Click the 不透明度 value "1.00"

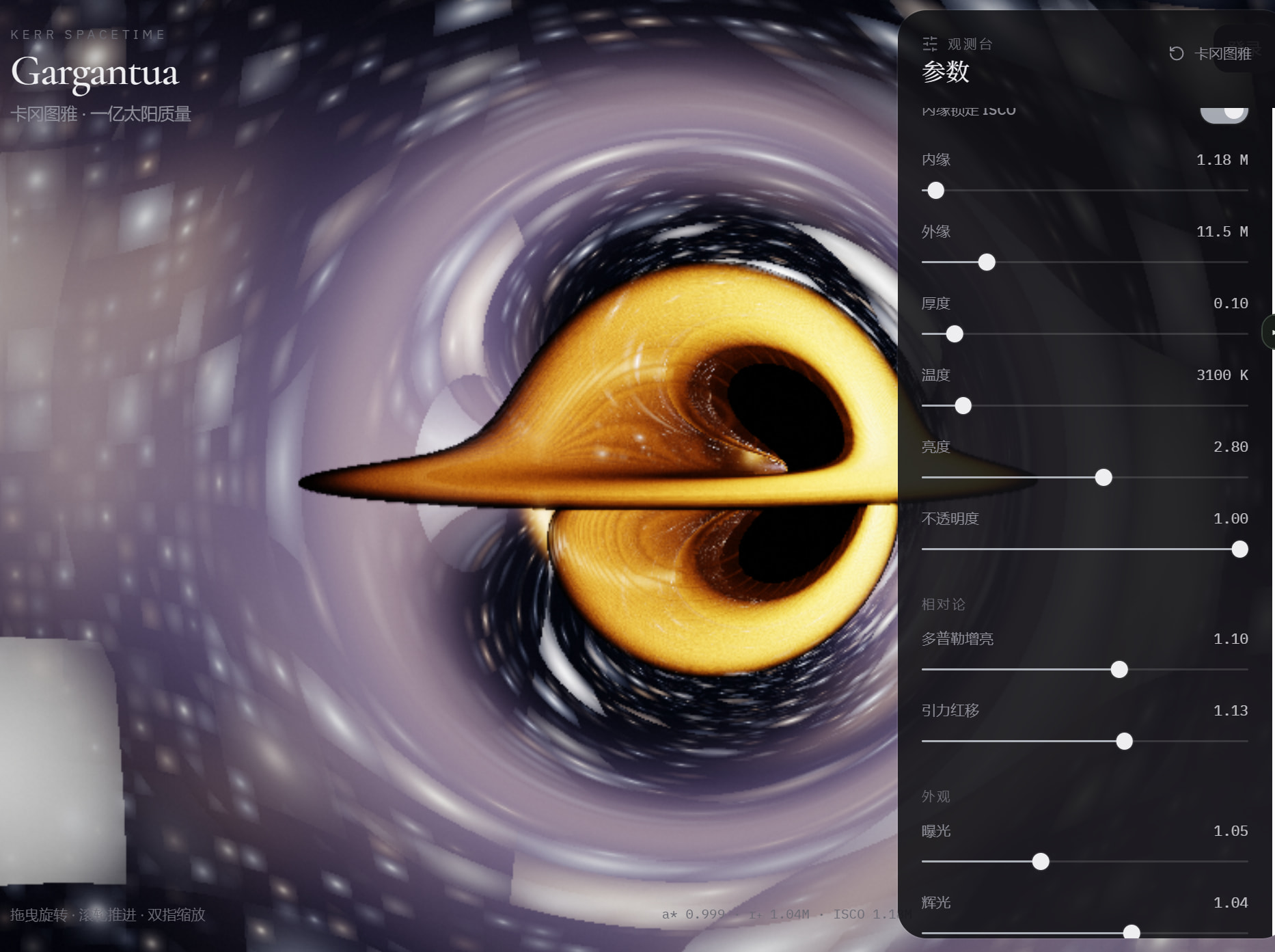1231,519
